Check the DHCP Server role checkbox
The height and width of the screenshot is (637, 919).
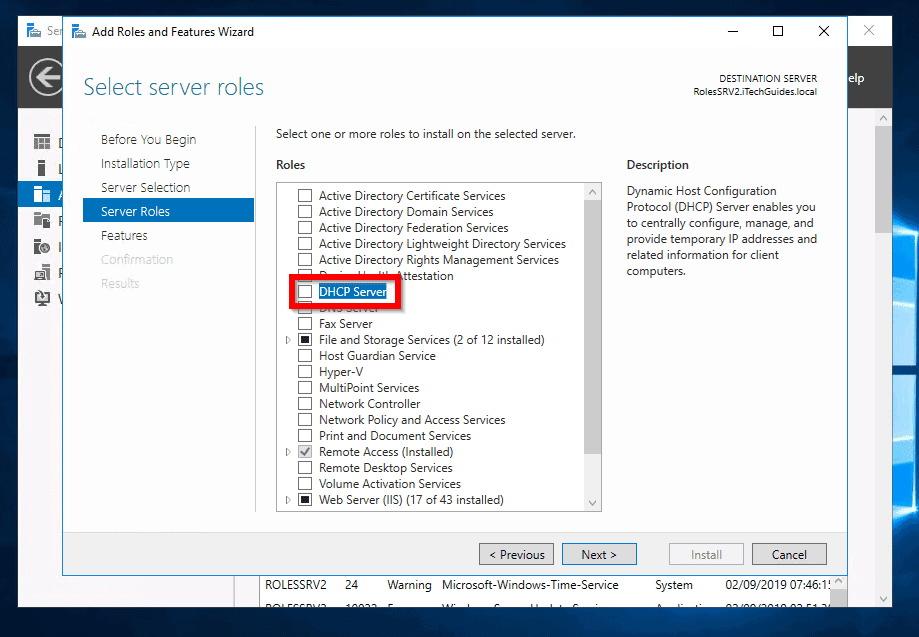point(305,291)
